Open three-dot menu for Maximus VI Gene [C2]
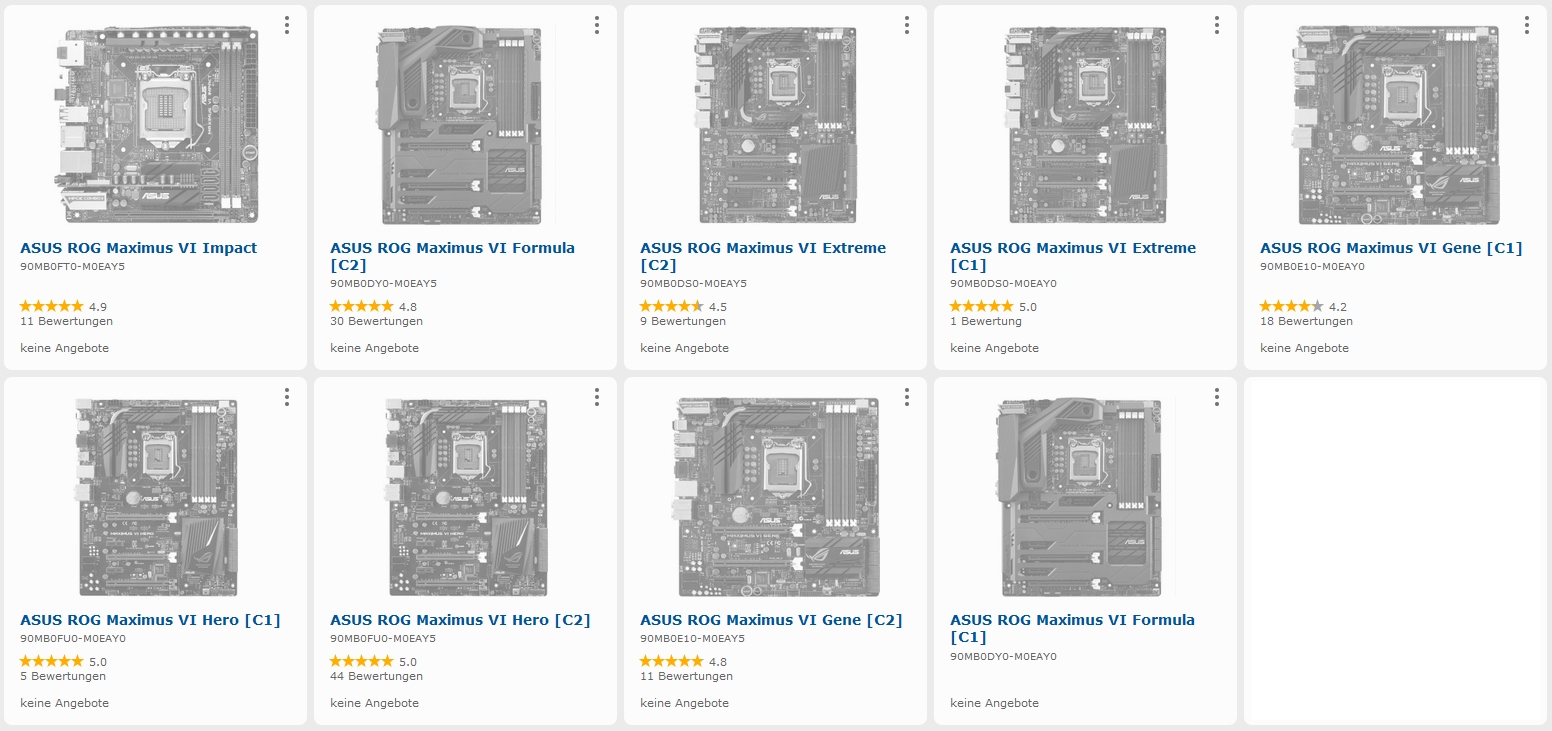Viewport: 1552px width, 731px height. pyautogui.click(x=907, y=397)
